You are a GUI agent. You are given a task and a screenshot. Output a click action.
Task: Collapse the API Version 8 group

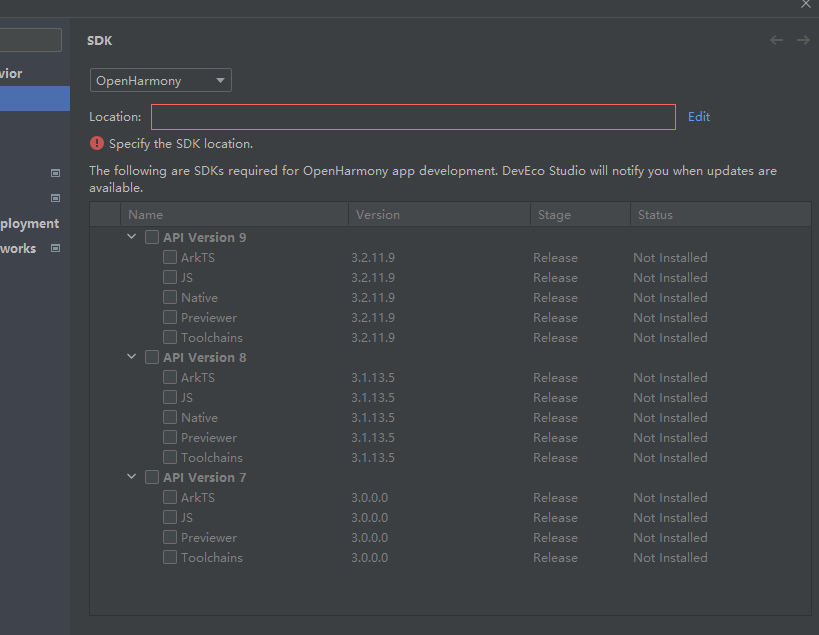tap(132, 358)
